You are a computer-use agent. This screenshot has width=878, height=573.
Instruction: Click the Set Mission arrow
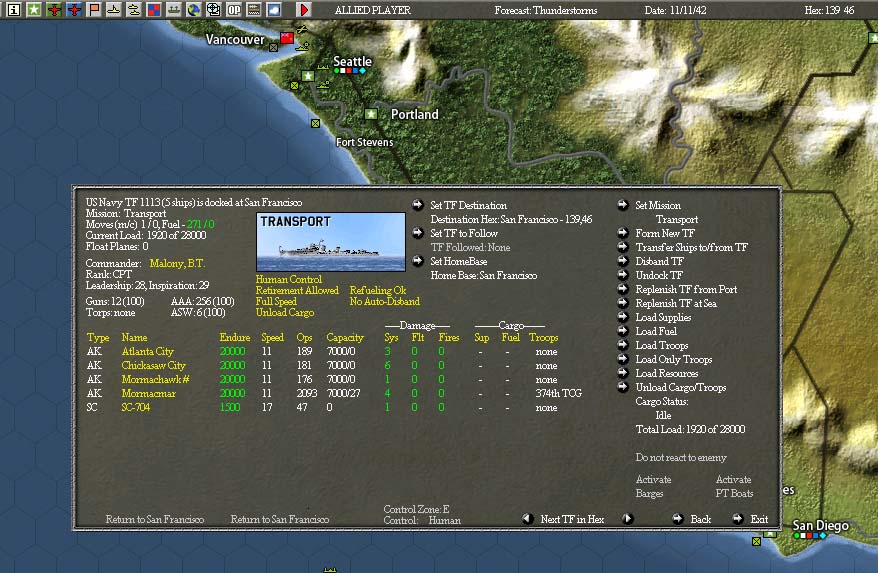click(x=623, y=205)
